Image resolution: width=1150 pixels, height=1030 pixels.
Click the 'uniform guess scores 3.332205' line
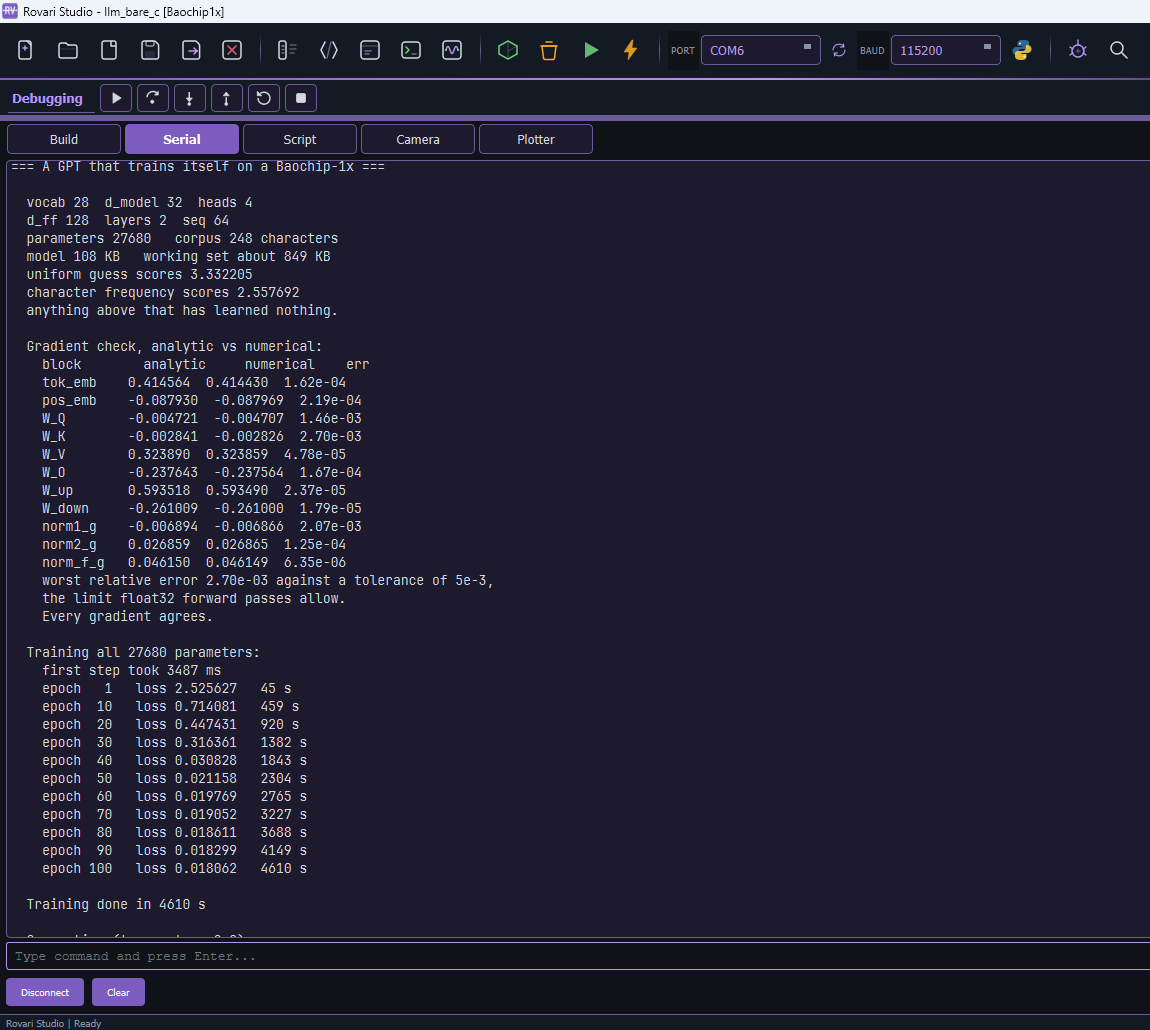[139, 274]
